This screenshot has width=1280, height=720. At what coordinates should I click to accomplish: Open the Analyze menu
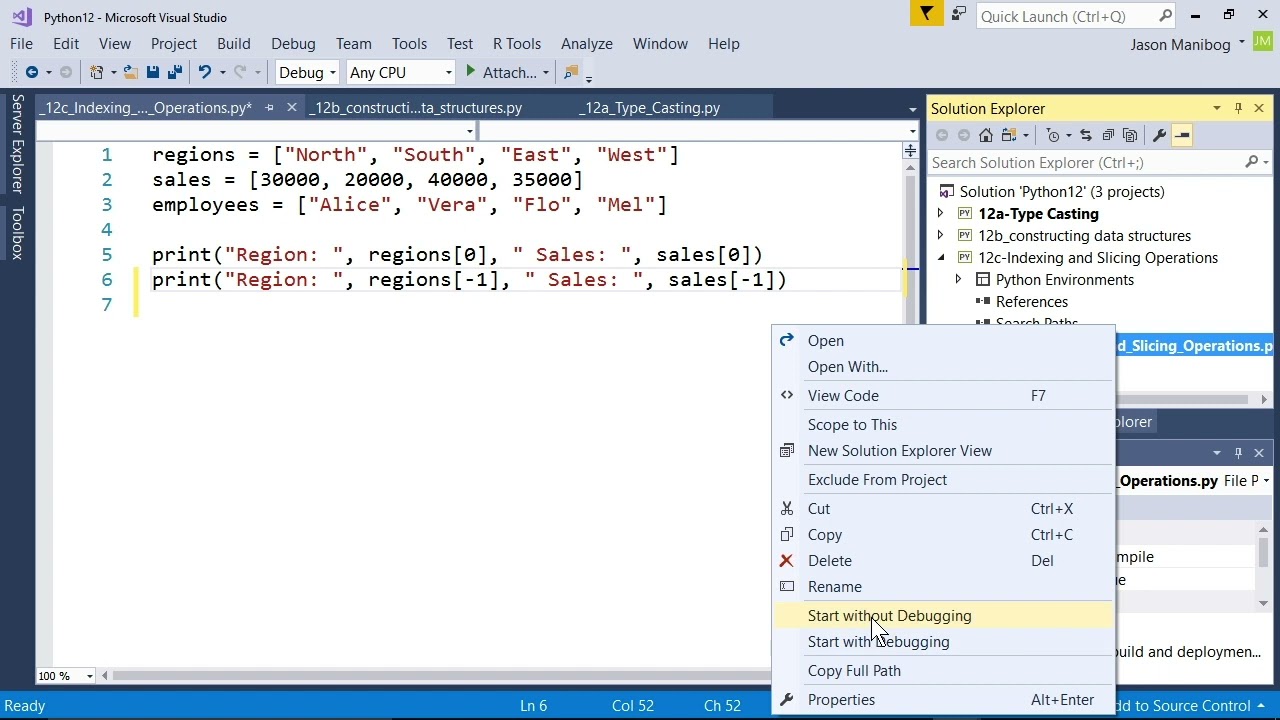[587, 44]
